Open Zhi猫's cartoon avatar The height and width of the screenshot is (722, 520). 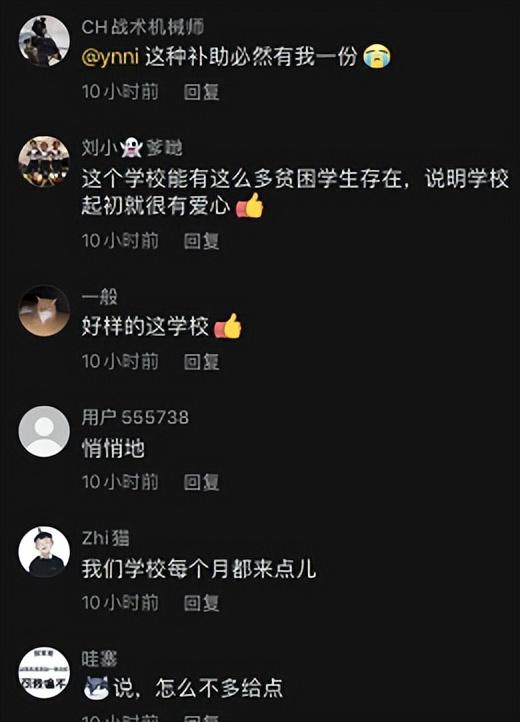44,552
